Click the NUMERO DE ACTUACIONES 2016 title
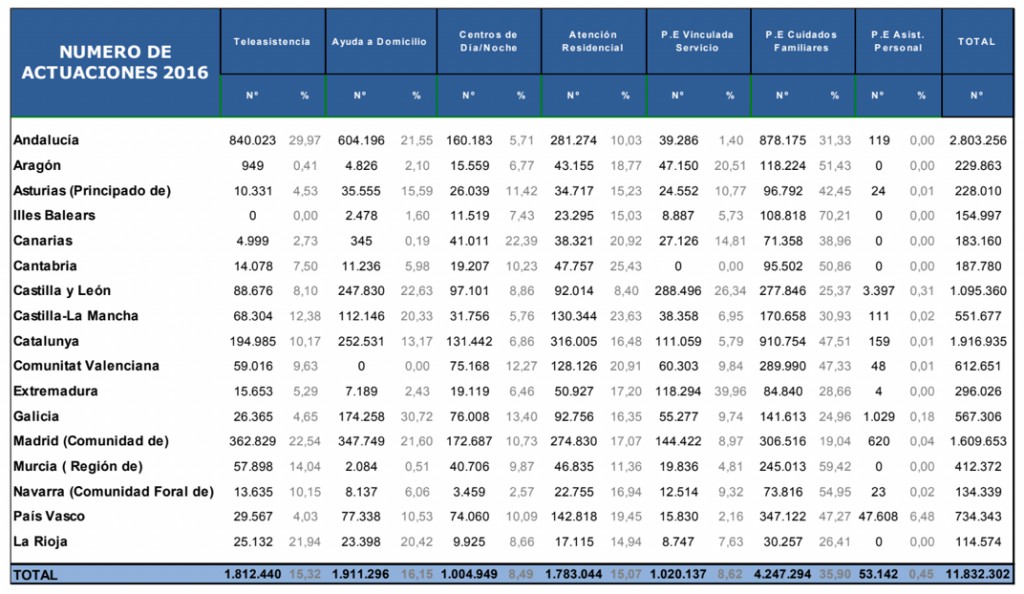Image resolution: width=1024 pixels, height=594 pixels. 115,62
